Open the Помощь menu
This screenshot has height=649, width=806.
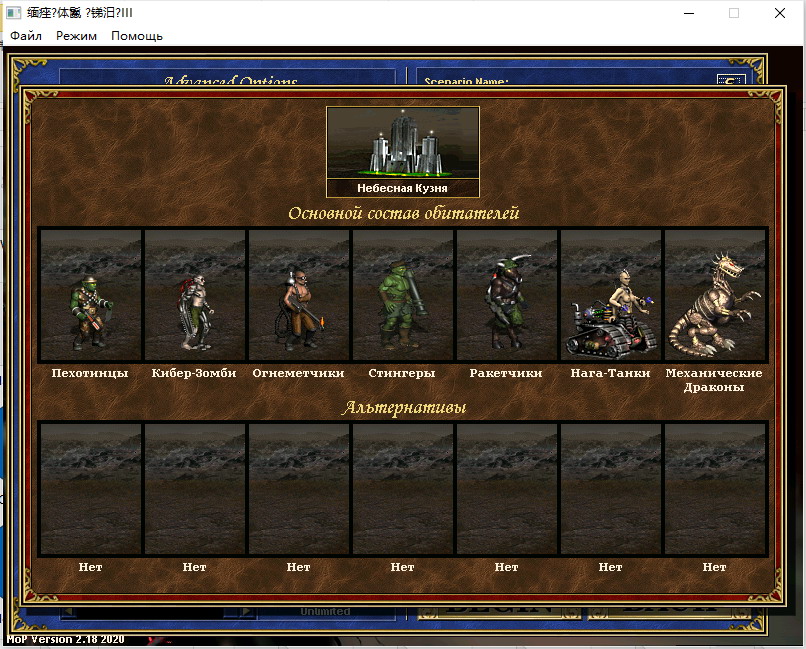(x=137, y=36)
